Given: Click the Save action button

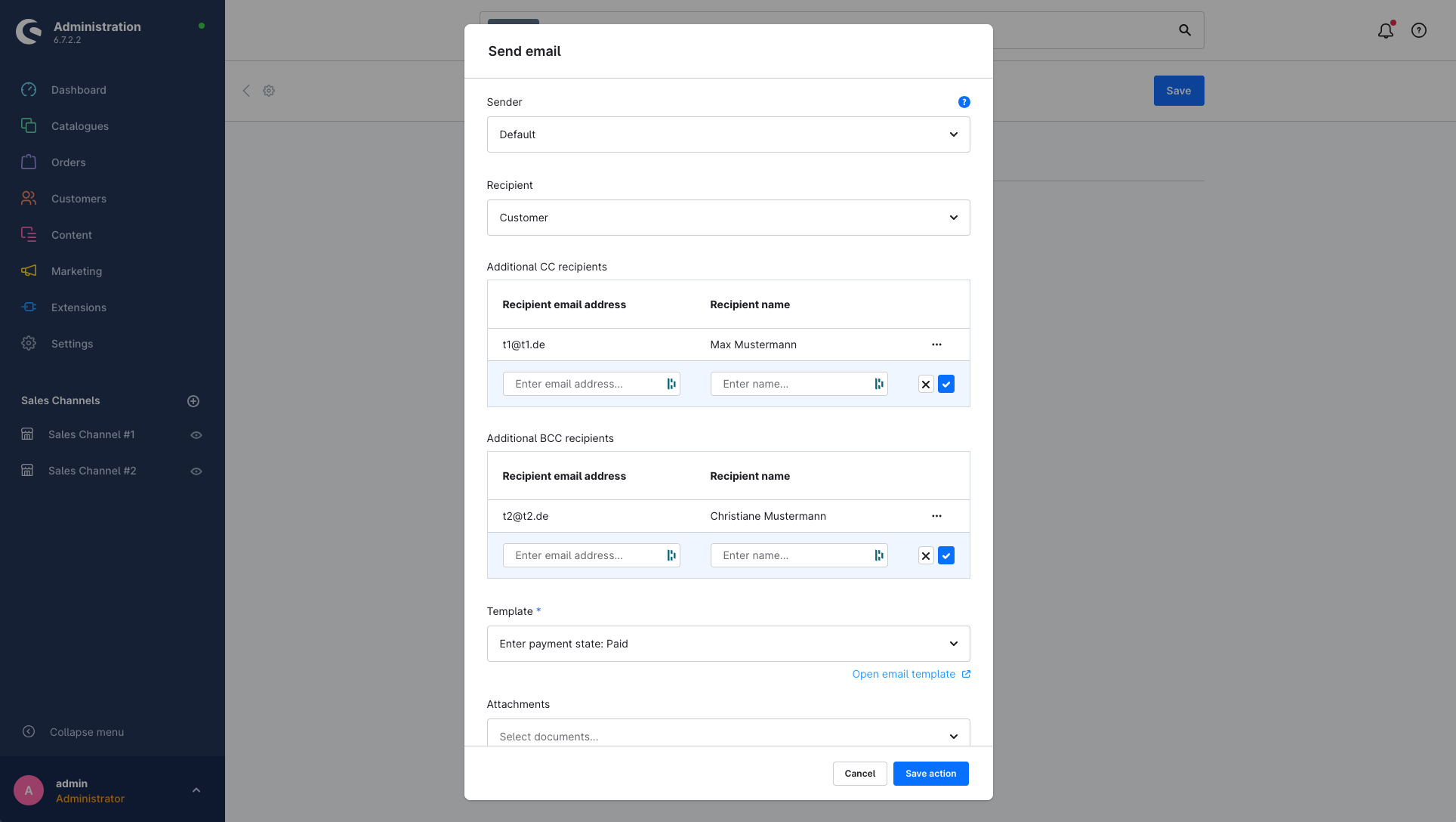Looking at the screenshot, I should pos(930,774).
